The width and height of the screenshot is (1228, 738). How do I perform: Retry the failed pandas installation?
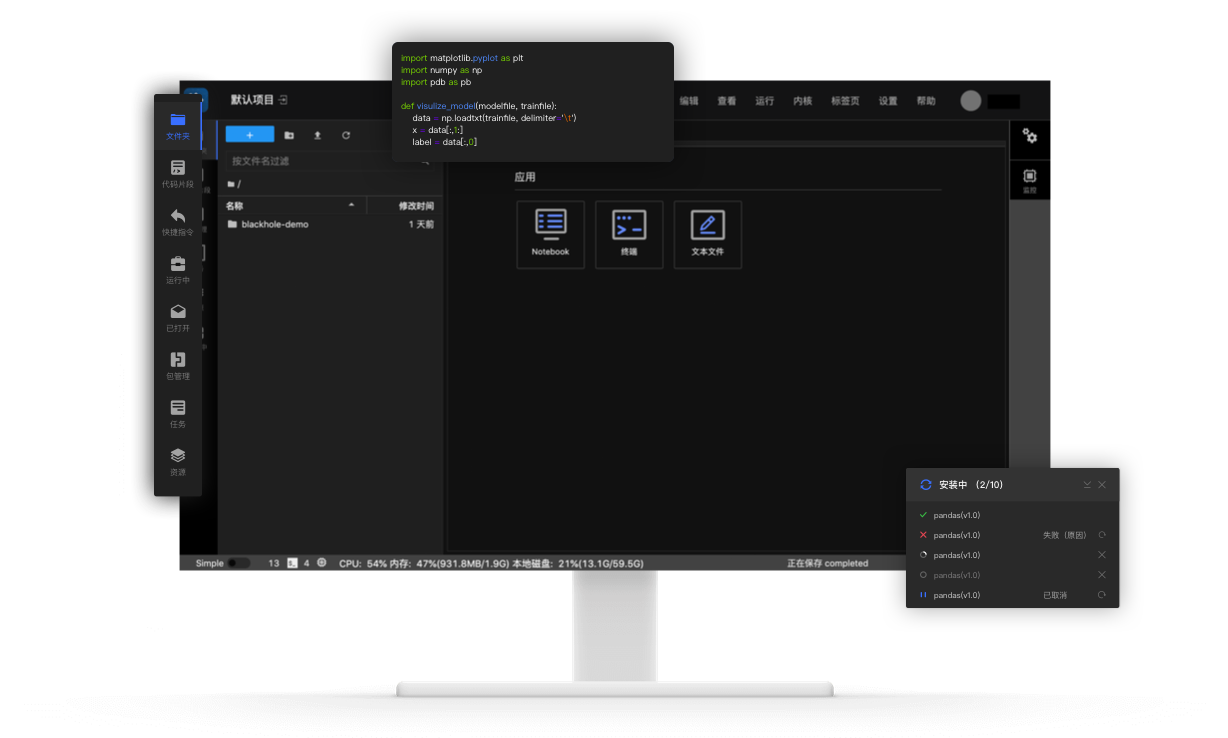[1101, 535]
